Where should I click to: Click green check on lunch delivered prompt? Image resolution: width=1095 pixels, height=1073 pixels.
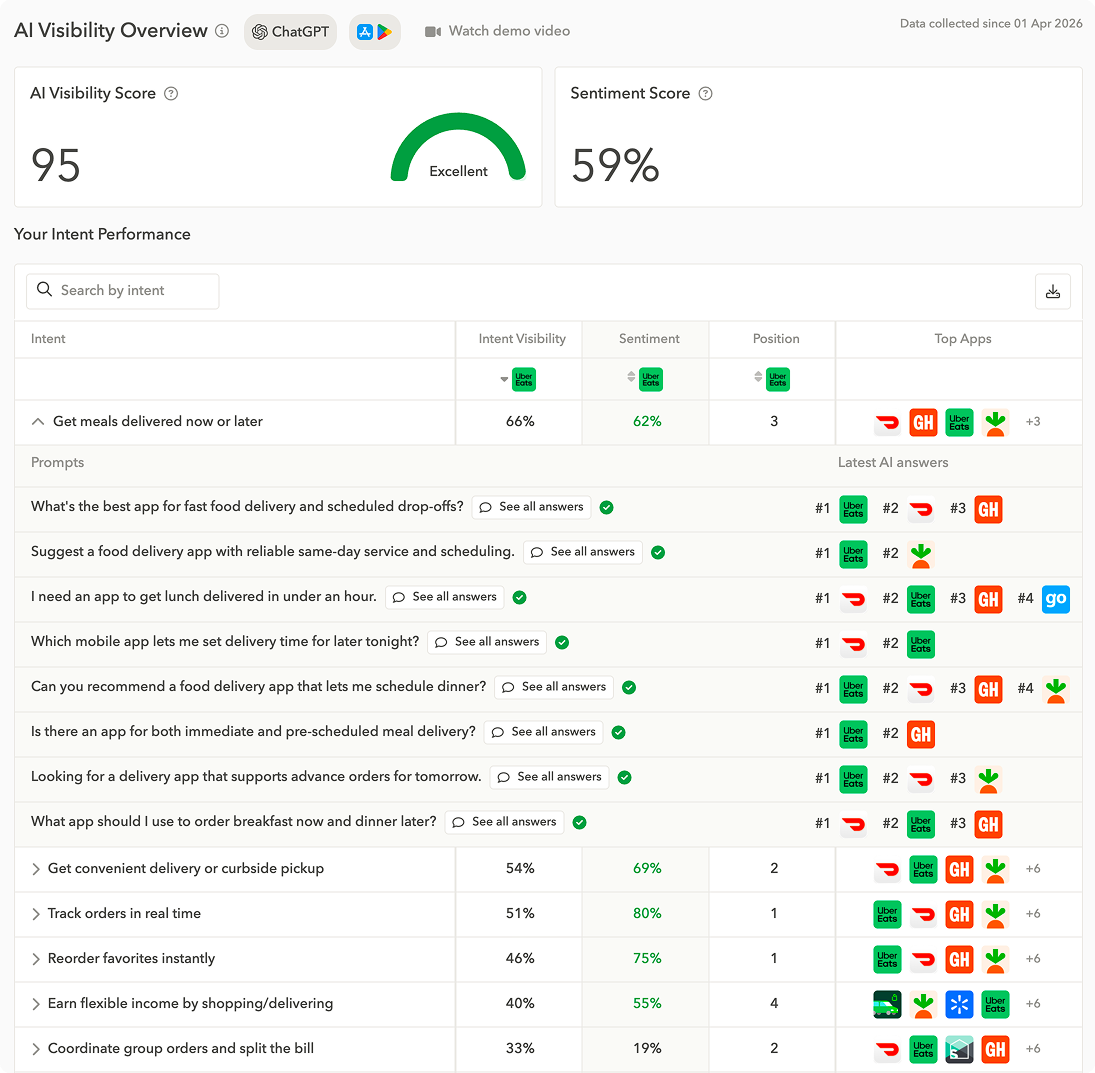(520, 597)
